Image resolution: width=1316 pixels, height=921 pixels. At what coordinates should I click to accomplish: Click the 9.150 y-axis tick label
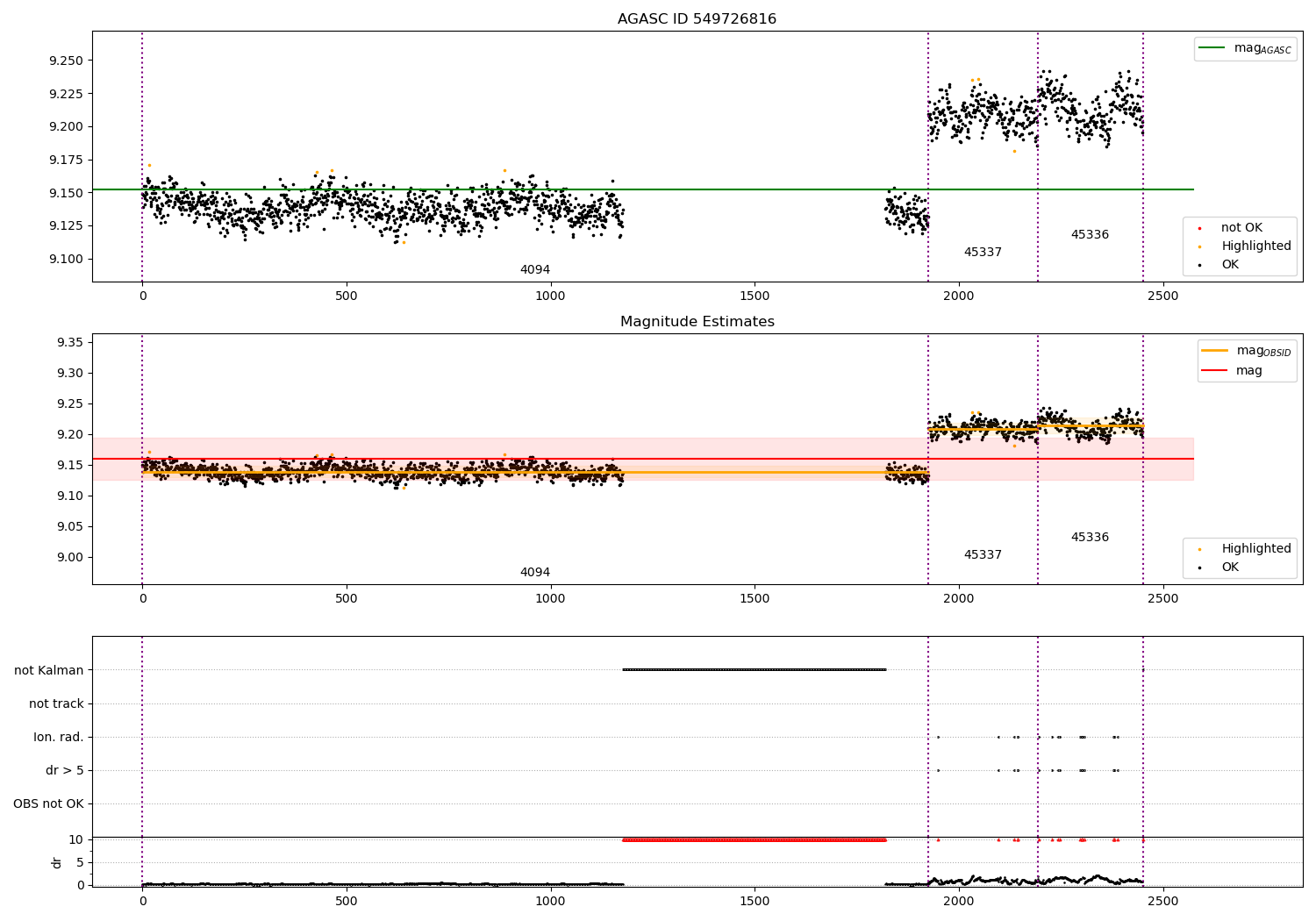click(66, 193)
